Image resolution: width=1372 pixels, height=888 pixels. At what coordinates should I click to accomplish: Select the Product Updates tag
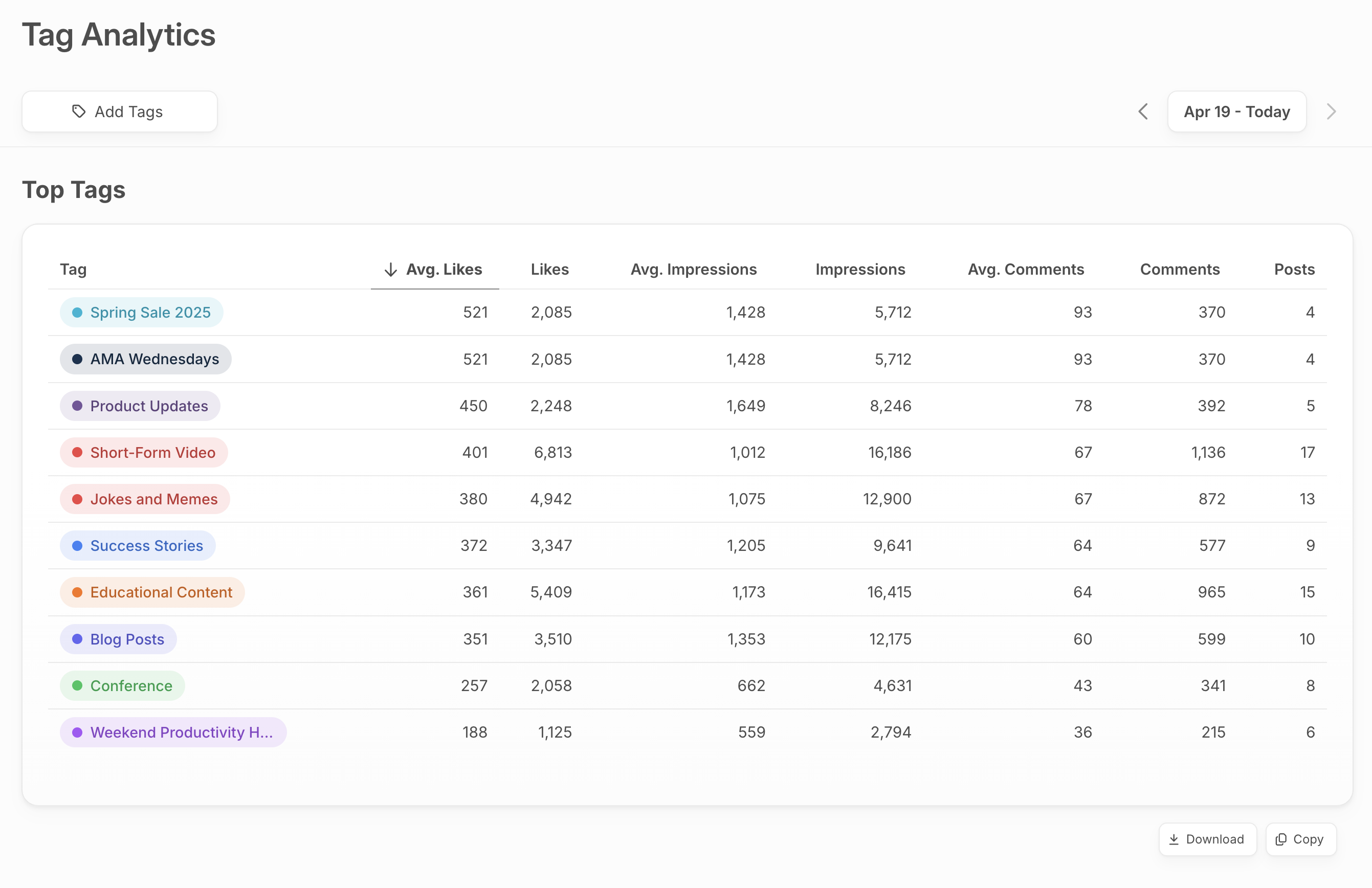140,406
